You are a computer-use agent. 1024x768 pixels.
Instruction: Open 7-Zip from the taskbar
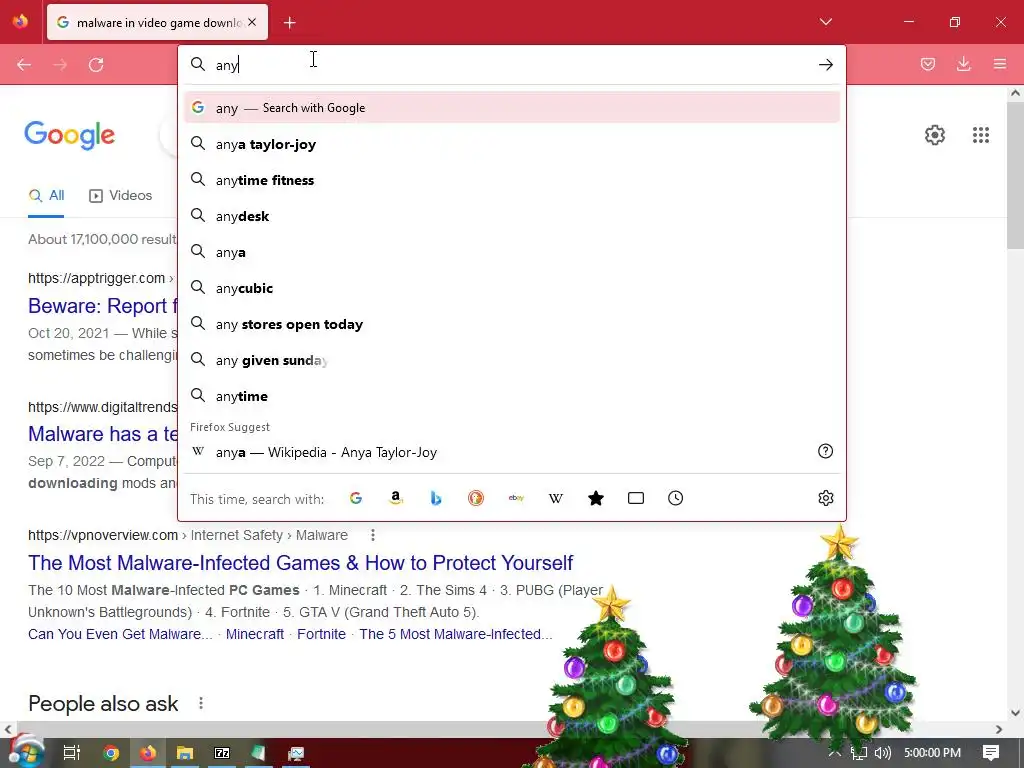click(x=222, y=753)
